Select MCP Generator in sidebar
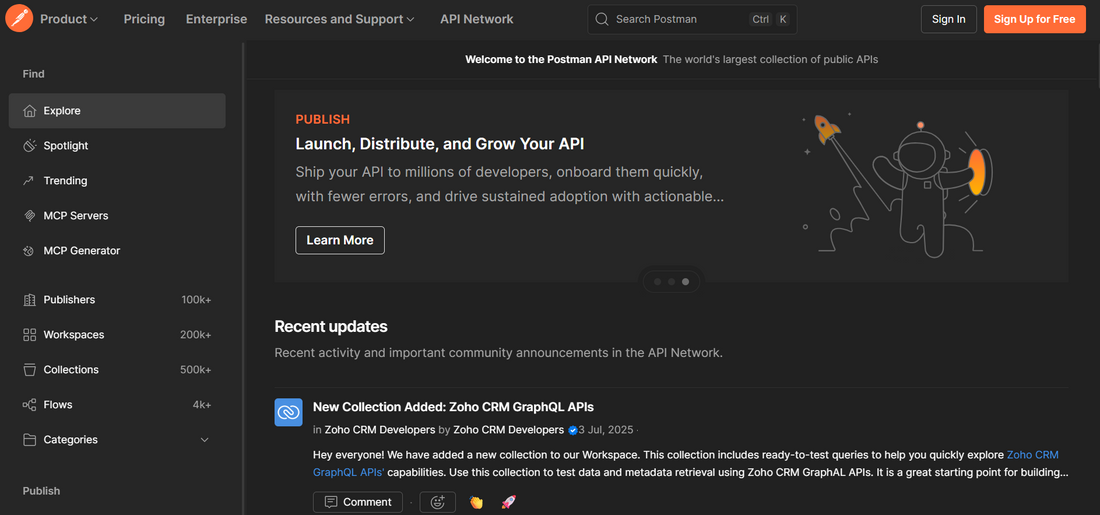The image size is (1100, 515). tap(81, 251)
